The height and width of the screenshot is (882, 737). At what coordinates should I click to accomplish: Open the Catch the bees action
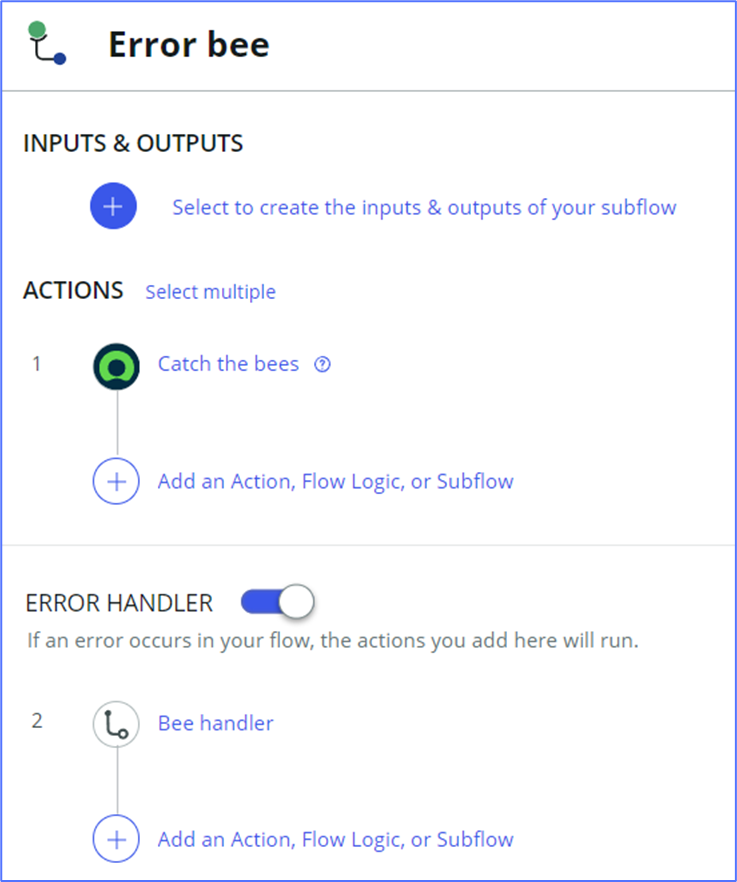click(228, 363)
